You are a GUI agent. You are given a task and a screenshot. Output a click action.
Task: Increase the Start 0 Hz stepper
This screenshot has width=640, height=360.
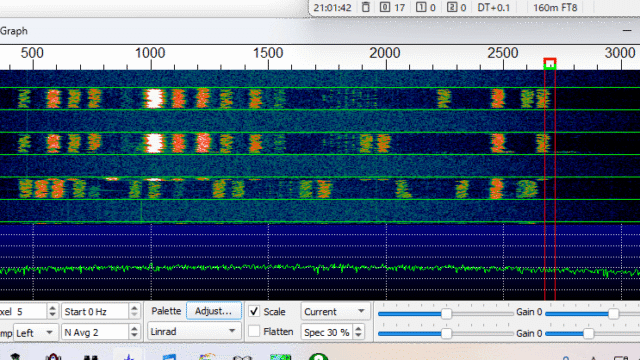coord(134,307)
